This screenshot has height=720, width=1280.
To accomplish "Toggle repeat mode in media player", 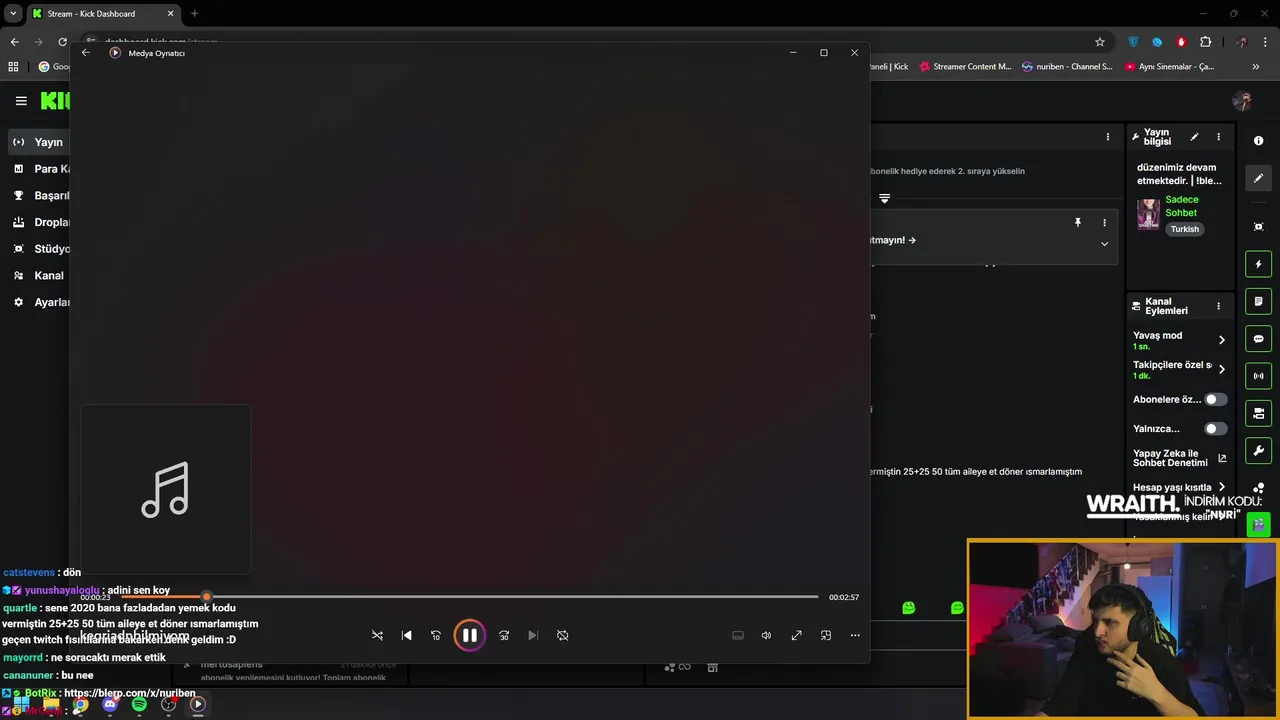I will click(562, 635).
